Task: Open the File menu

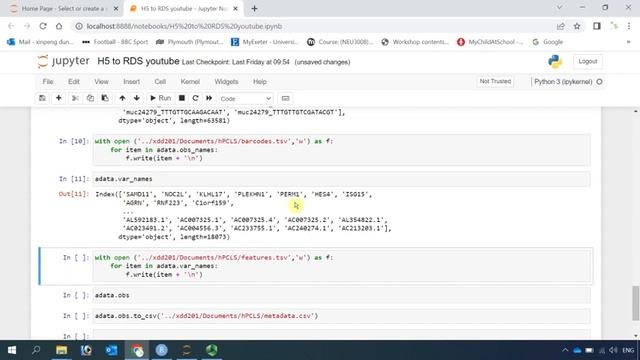Action: [48, 82]
